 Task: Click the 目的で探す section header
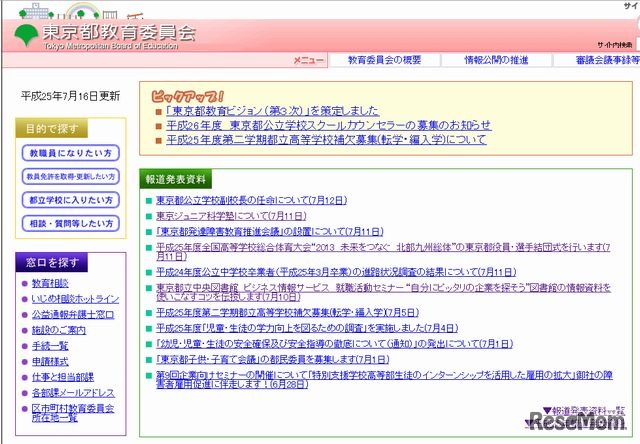click(x=52, y=129)
